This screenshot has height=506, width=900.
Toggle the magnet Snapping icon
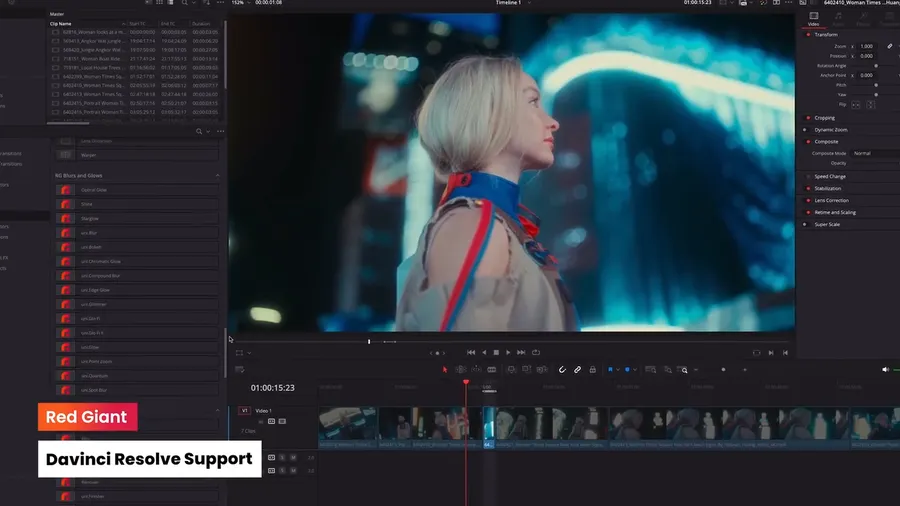(562, 369)
